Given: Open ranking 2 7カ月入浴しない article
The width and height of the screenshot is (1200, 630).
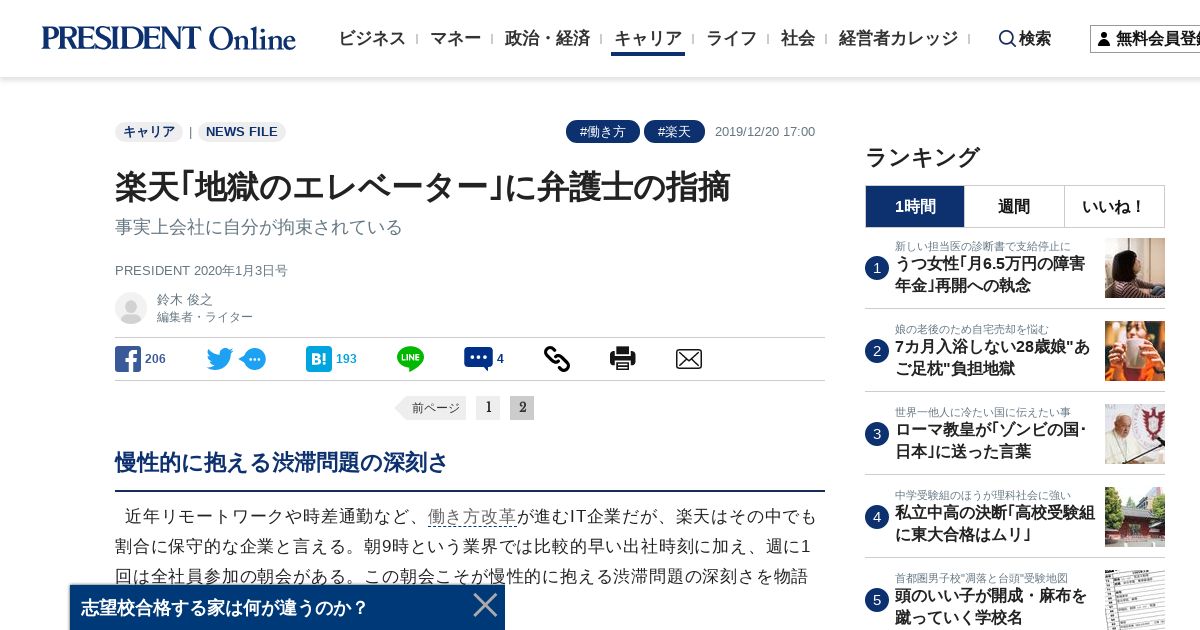Looking at the screenshot, I should (992, 358).
